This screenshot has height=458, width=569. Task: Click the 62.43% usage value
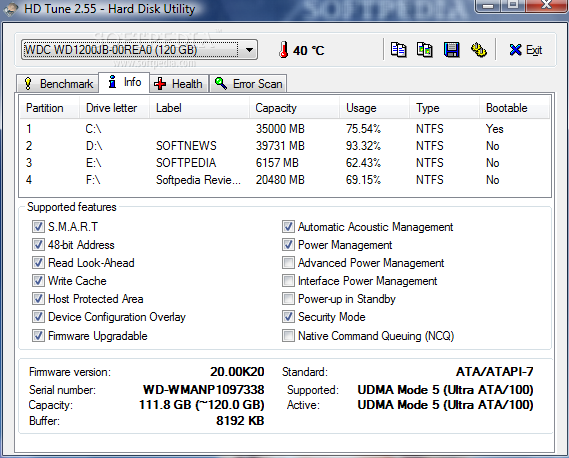363,163
